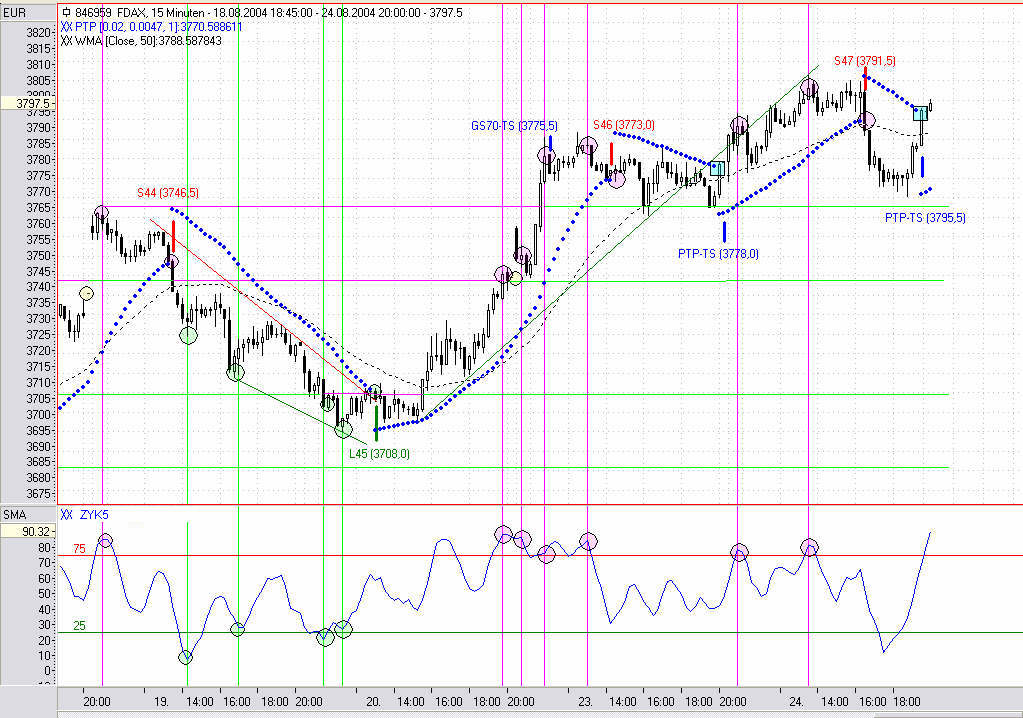Click the red 75 overbought level label

pos(79,548)
